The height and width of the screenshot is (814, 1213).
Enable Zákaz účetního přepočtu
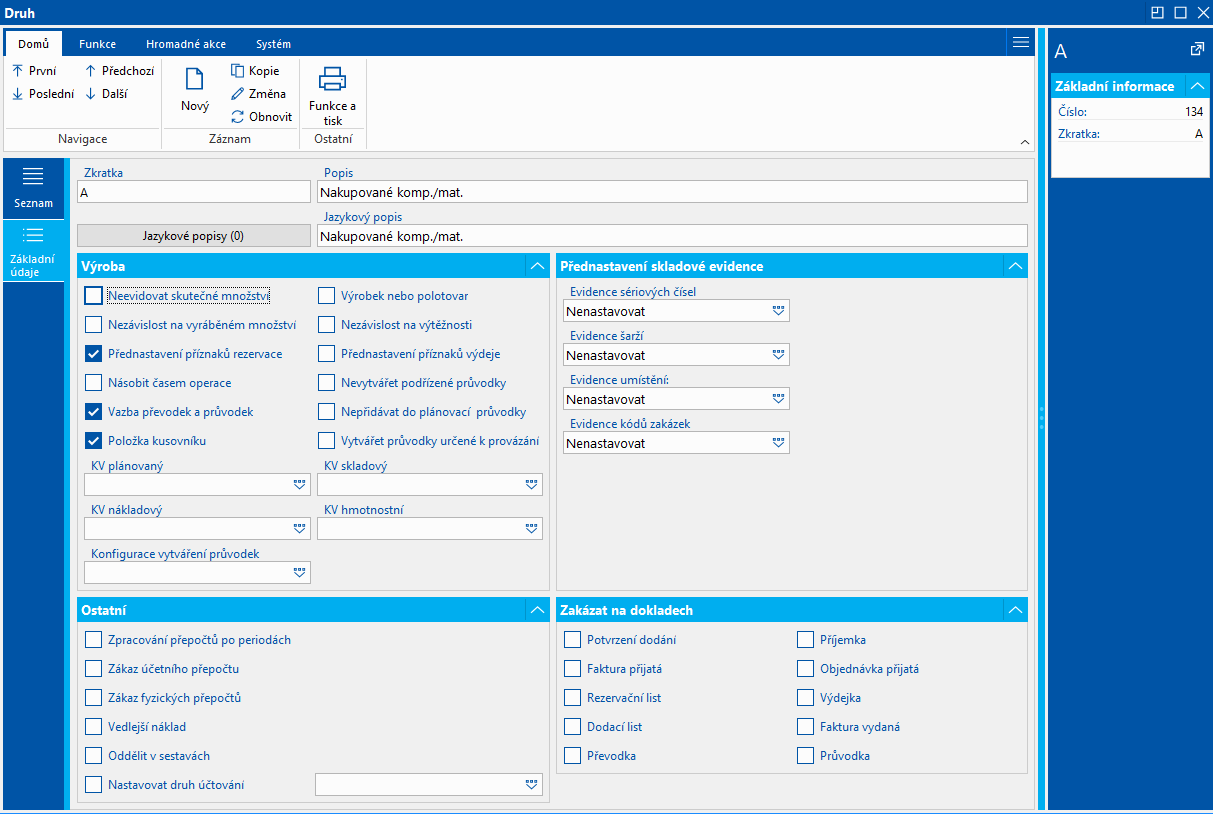(x=93, y=669)
